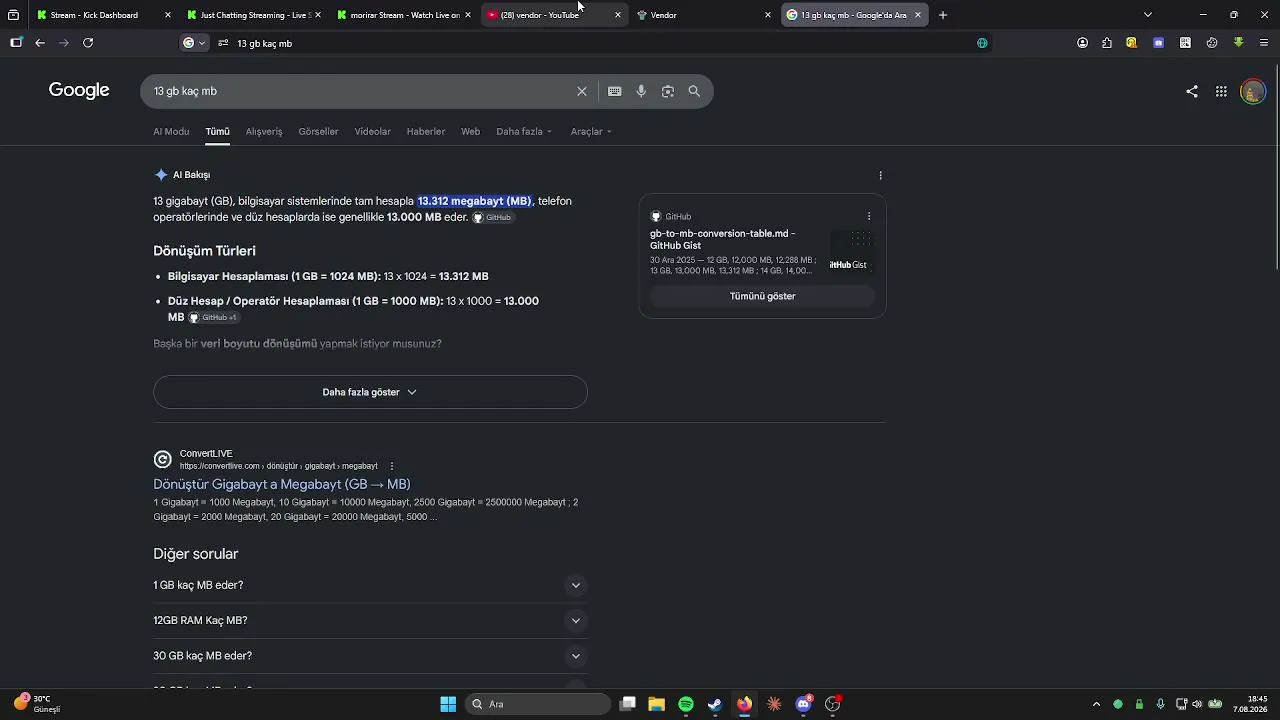Click the GitHub citation chip after "eder."
Viewport: 1280px width, 720px height.
pyautogui.click(x=492, y=217)
